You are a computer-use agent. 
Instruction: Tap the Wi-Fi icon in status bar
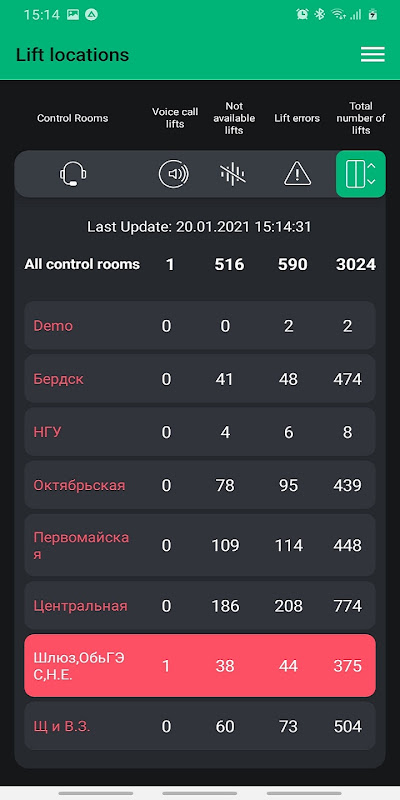coord(338,14)
